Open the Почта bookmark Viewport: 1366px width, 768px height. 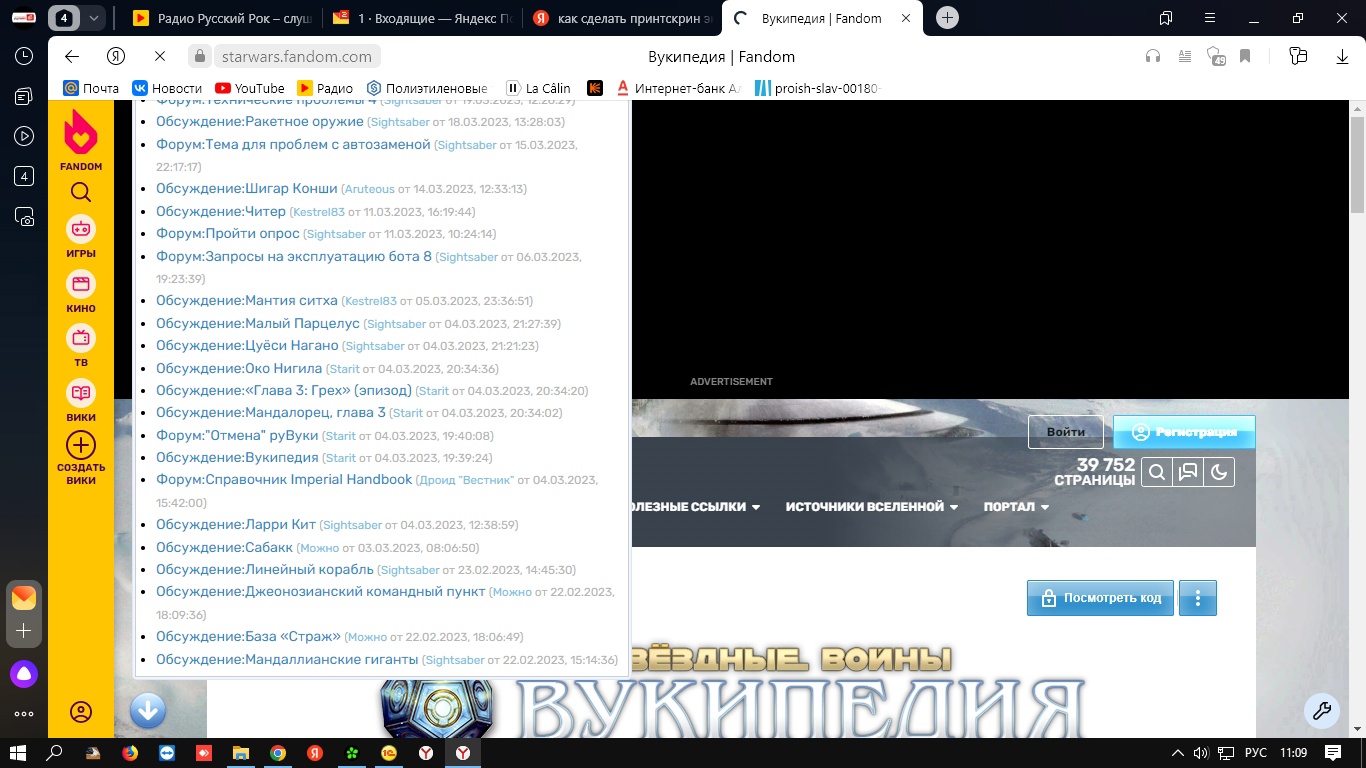tap(91, 88)
